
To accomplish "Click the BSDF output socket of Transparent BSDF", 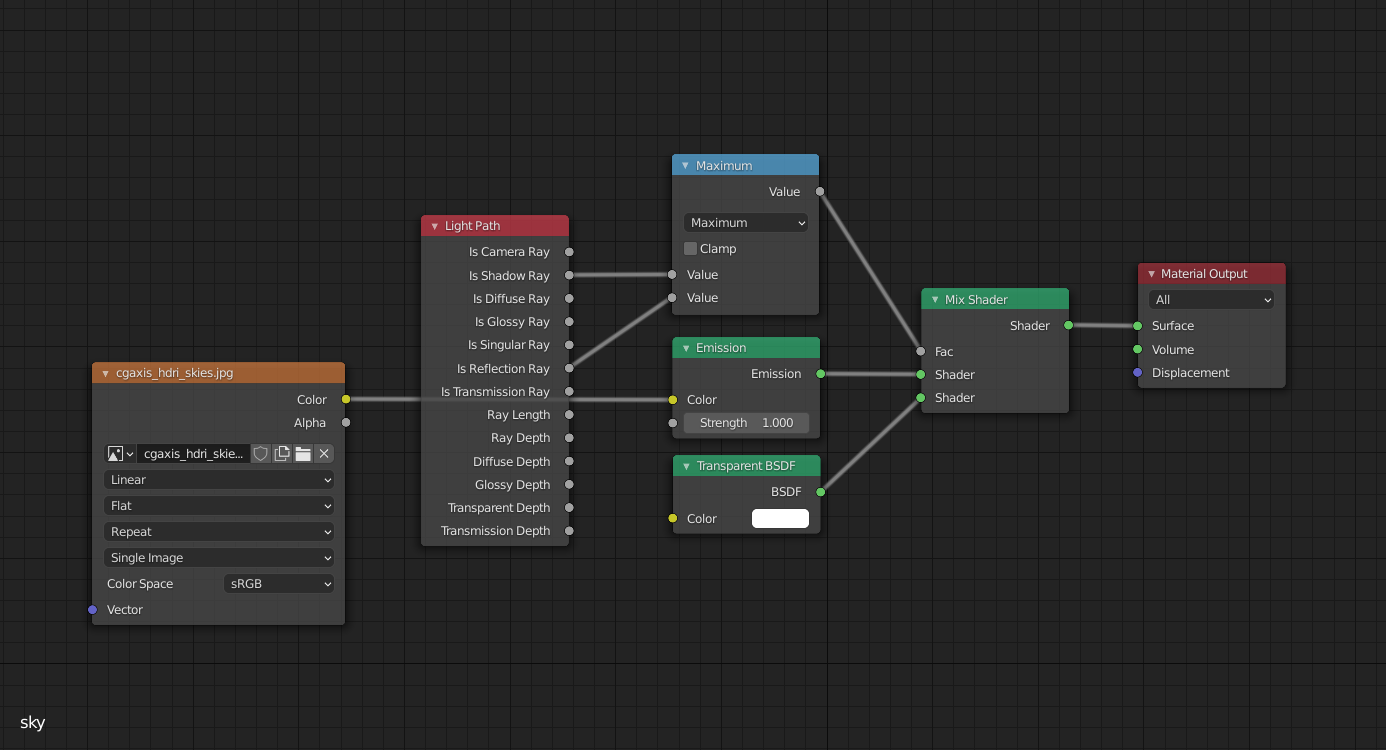I will click(820, 491).
